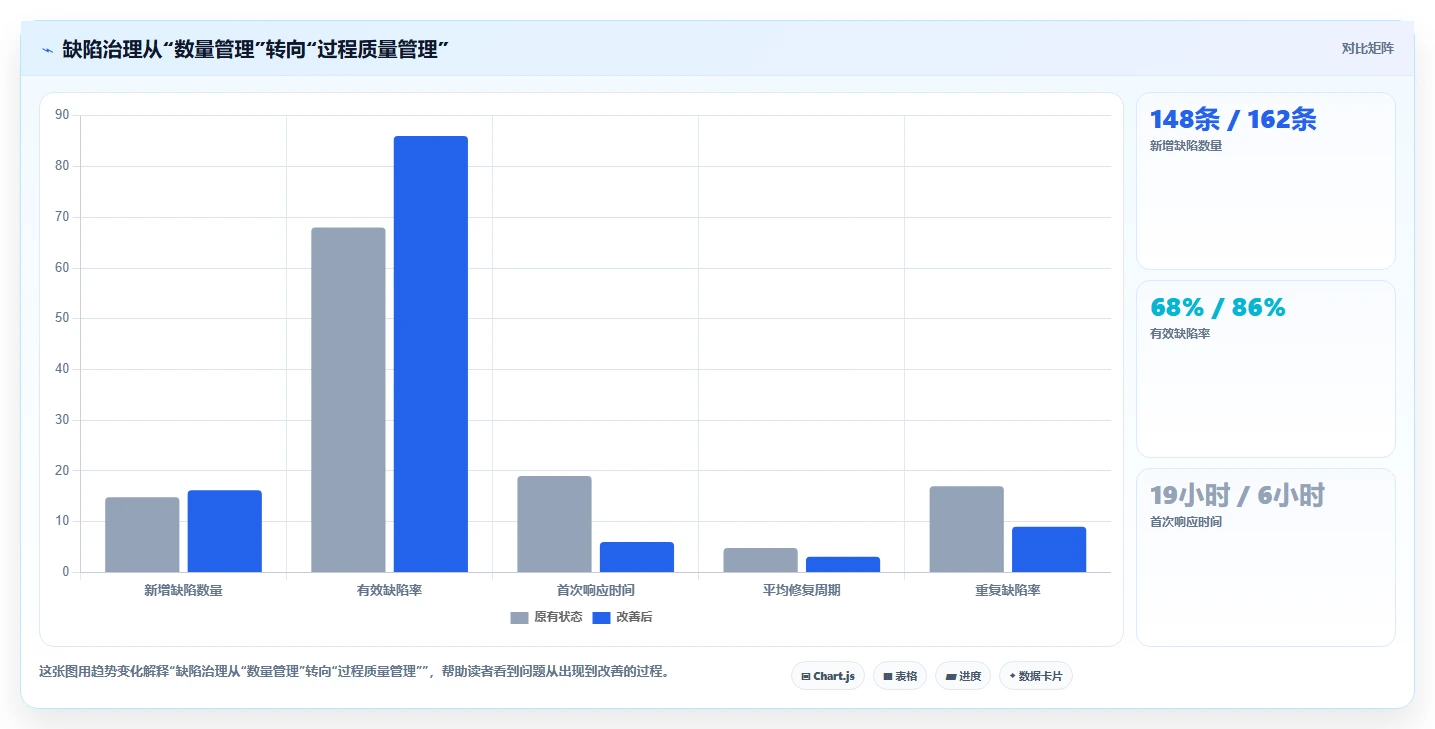Image resolution: width=1435 pixels, height=729 pixels.
Task: Click the Chart.js tag pill
Action: pos(827,676)
